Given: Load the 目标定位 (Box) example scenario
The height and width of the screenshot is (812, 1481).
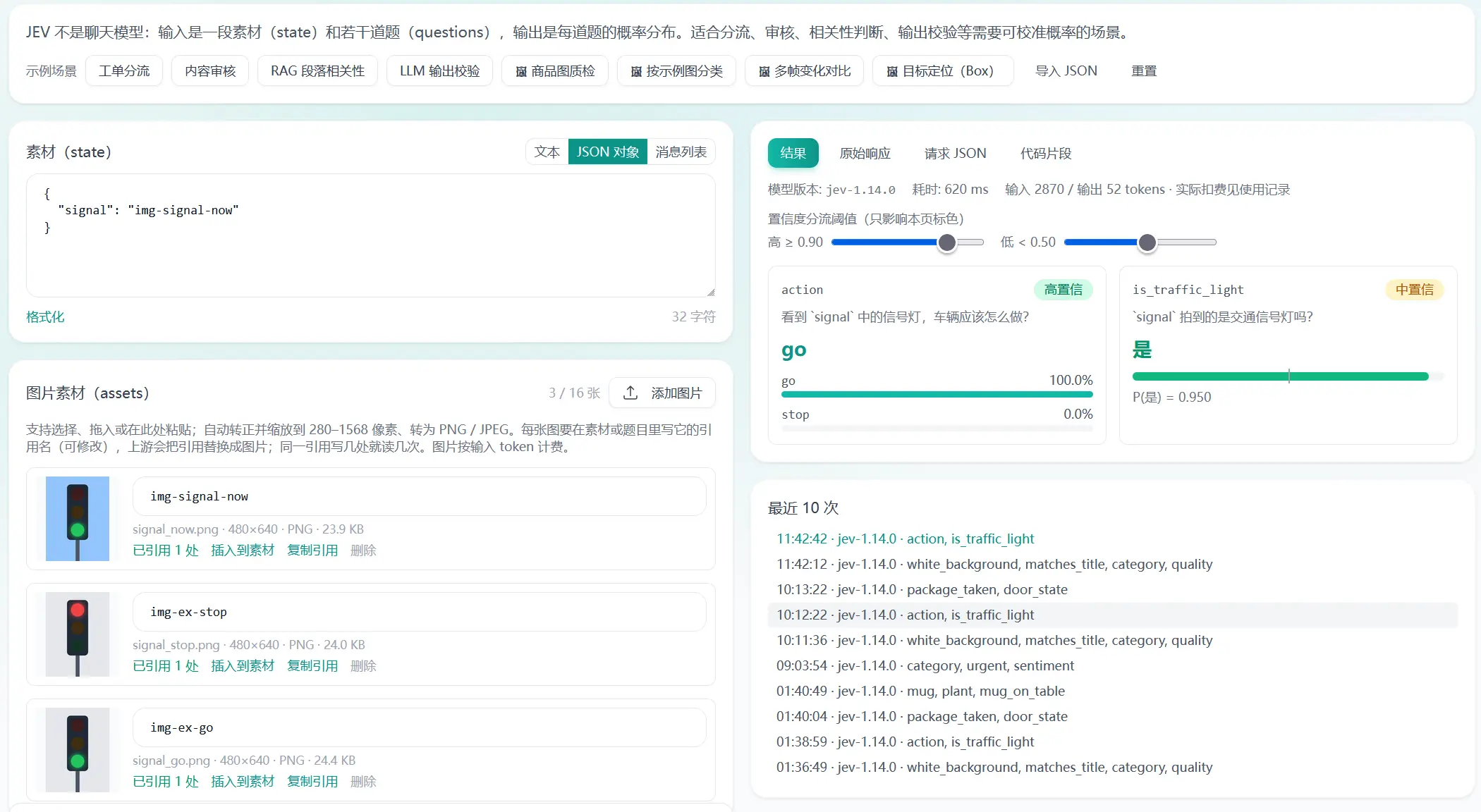Looking at the screenshot, I should [943, 71].
